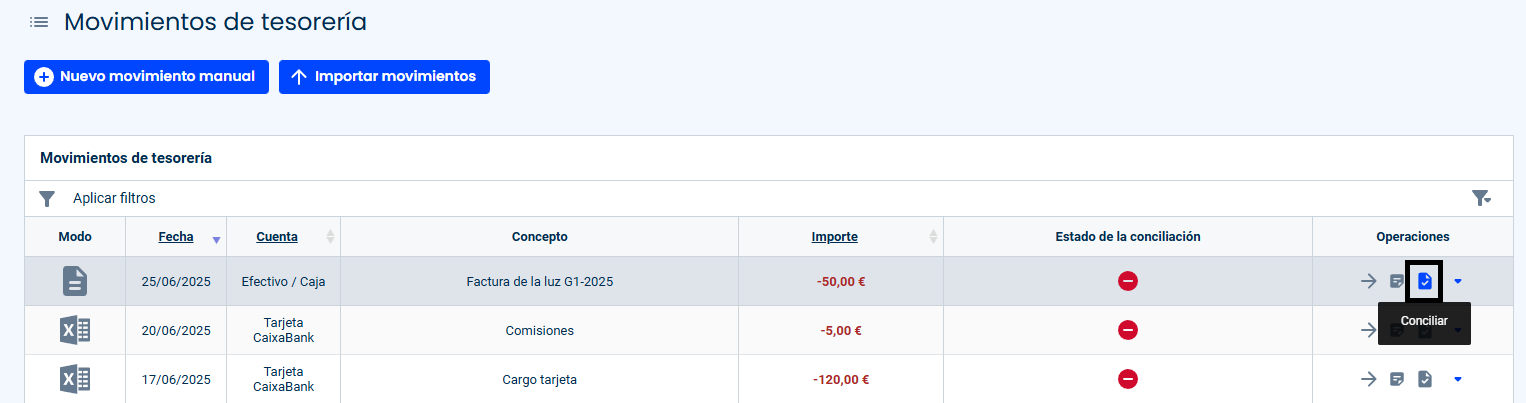Click the note icon in the Cargo tarjeta row

pos(1397,379)
